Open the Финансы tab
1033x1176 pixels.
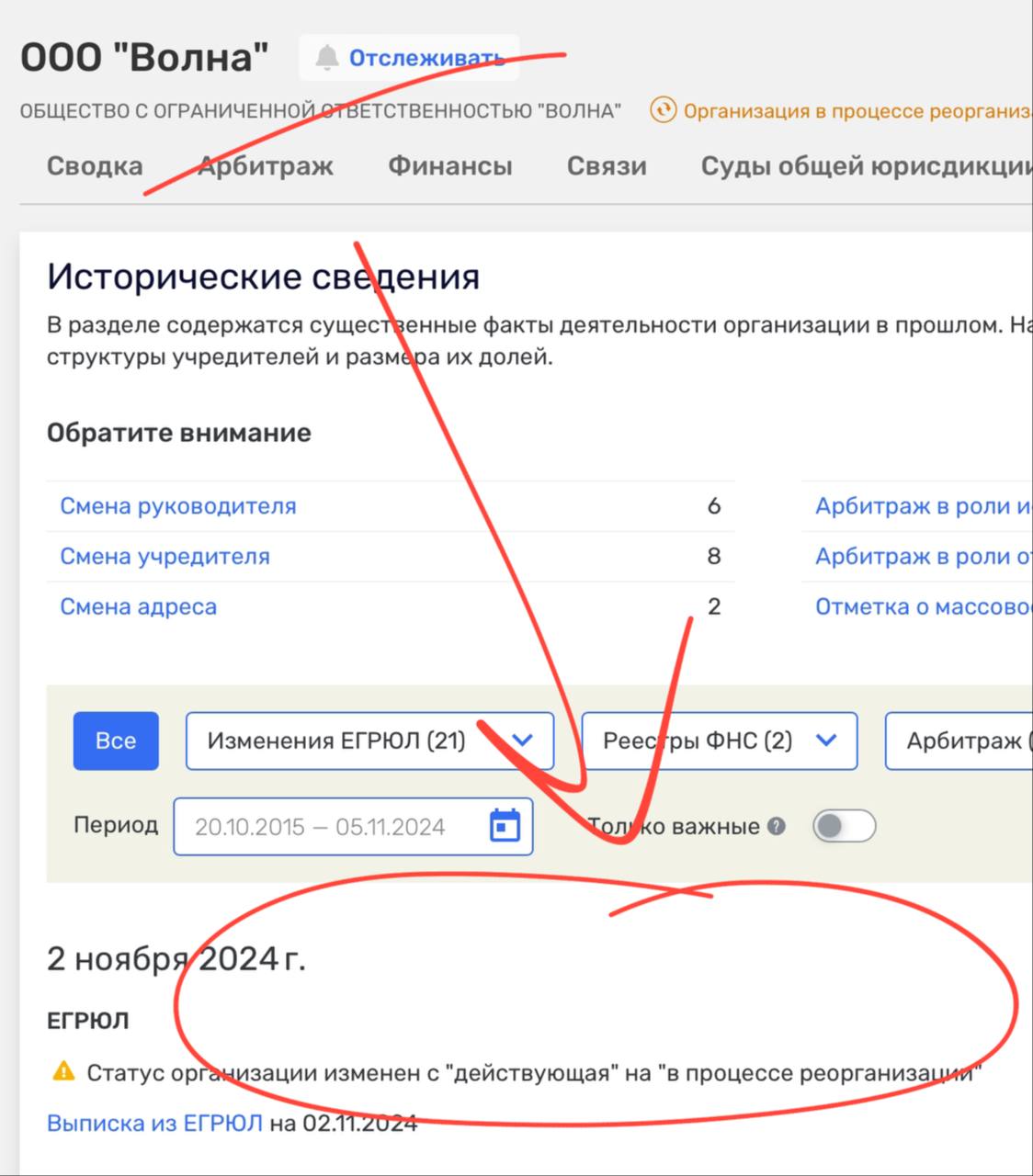449,166
